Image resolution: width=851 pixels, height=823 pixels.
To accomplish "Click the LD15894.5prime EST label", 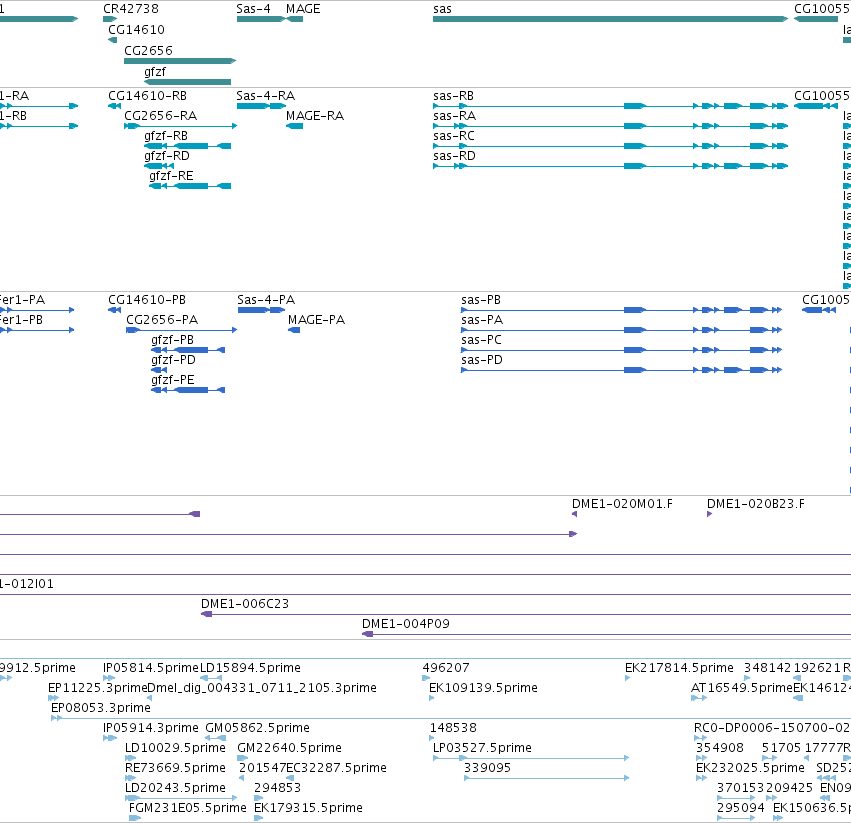I will coord(250,668).
